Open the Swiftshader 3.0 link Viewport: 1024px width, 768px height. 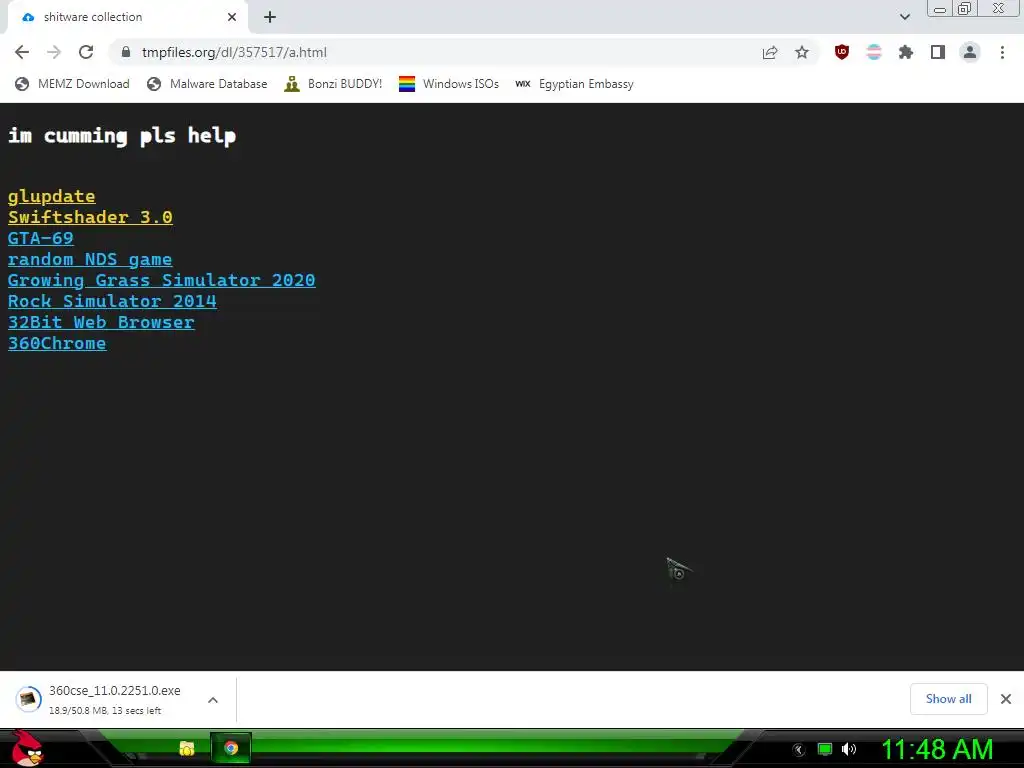[x=90, y=217]
